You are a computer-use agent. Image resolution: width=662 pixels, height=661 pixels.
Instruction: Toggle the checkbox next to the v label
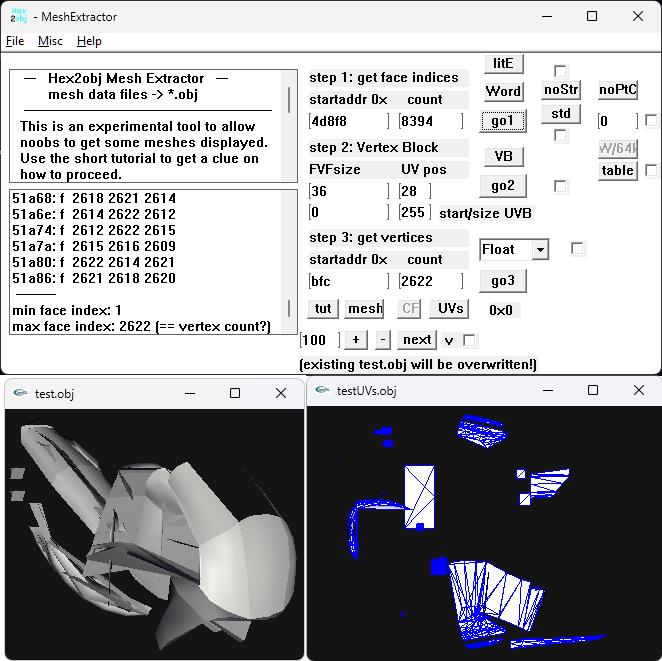[469, 340]
